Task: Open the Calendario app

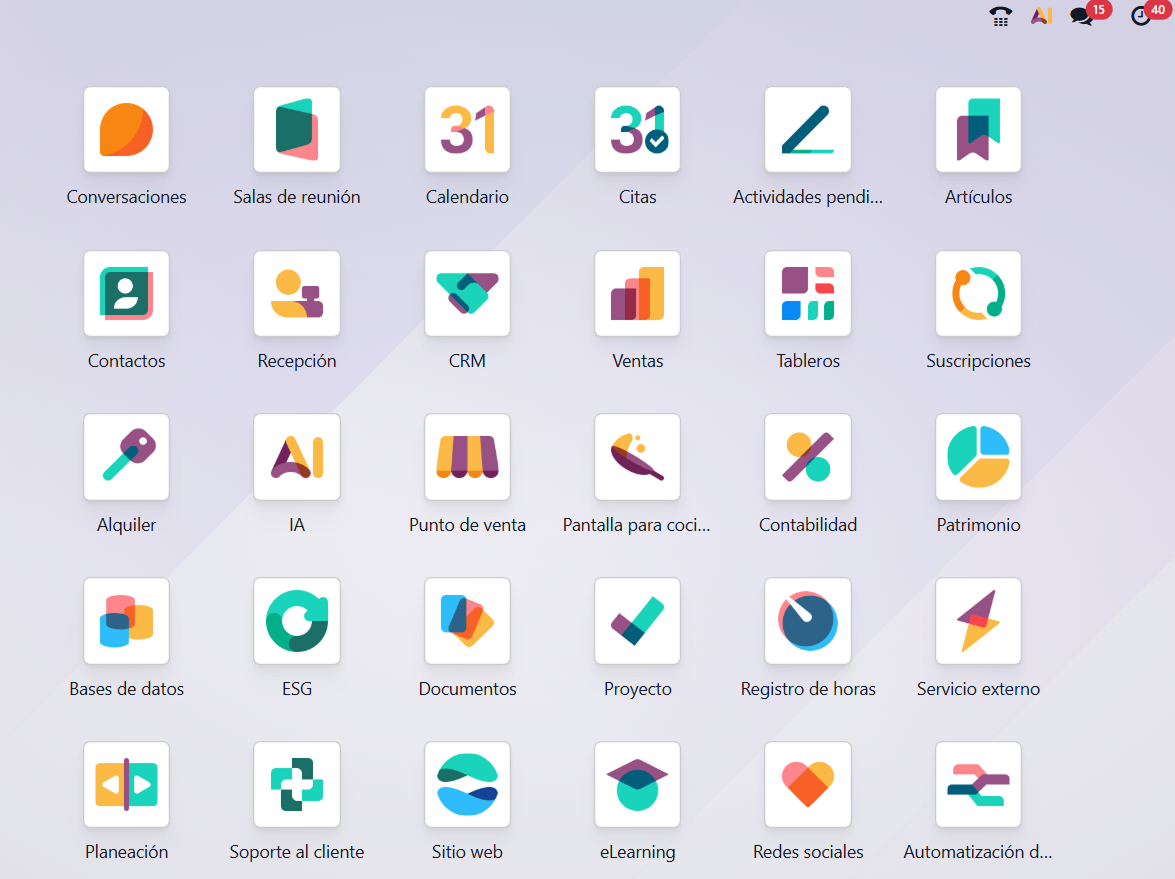Action: click(x=467, y=129)
